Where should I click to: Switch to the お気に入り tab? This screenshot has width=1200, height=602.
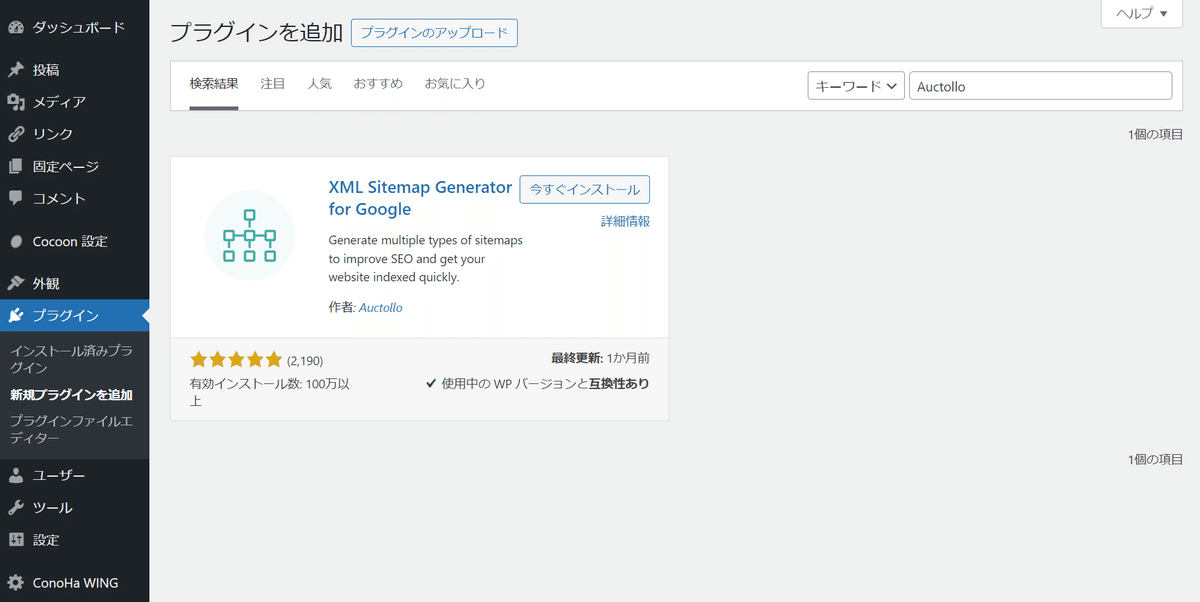[x=455, y=84]
